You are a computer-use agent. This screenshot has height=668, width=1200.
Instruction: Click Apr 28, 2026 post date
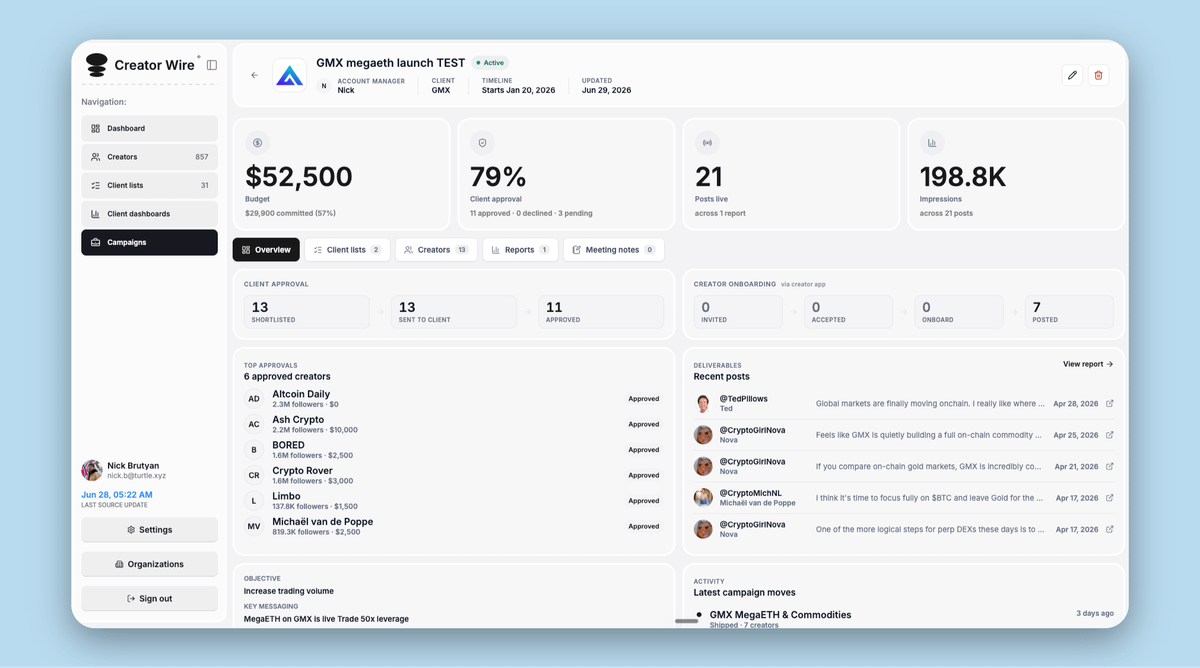pos(1075,404)
